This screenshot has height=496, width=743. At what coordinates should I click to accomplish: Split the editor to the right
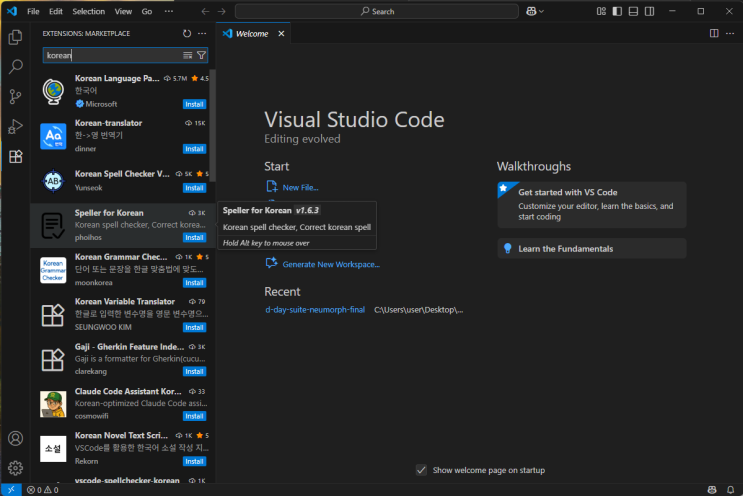[x=714, y=33]
